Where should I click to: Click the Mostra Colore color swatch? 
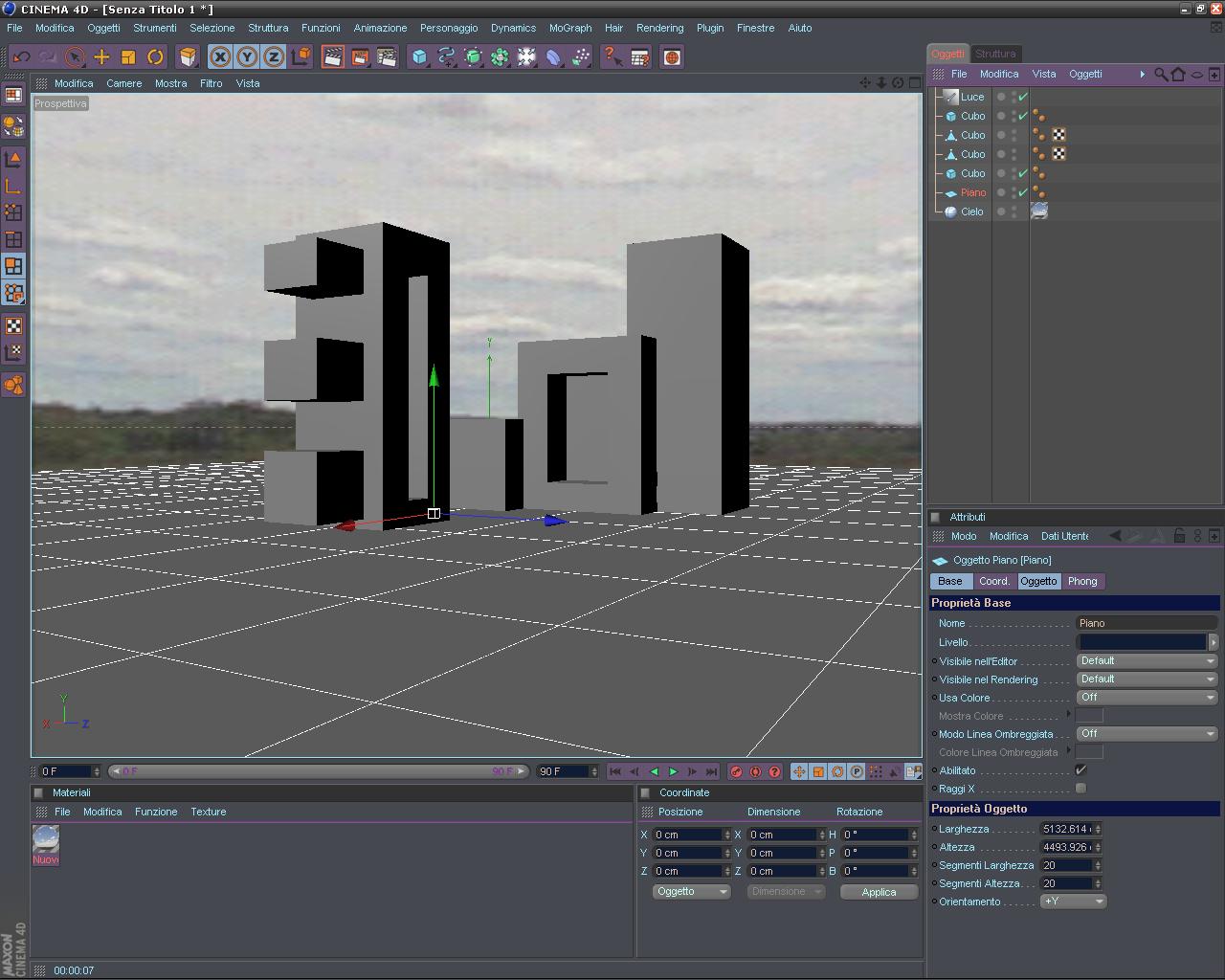coord(1089,716)
